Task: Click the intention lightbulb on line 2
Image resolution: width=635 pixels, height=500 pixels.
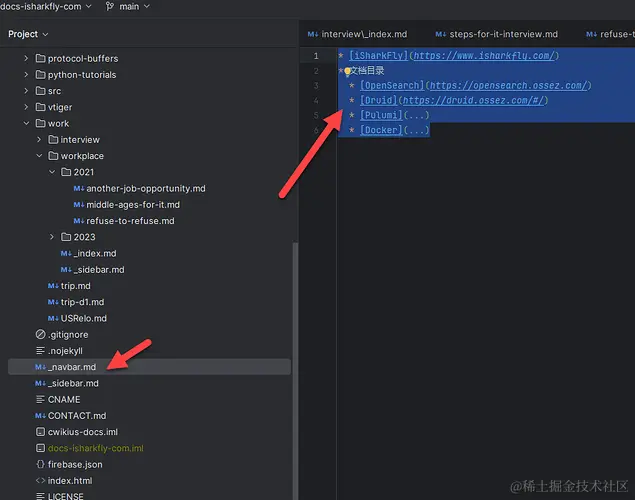Action: tap(347, 72)
